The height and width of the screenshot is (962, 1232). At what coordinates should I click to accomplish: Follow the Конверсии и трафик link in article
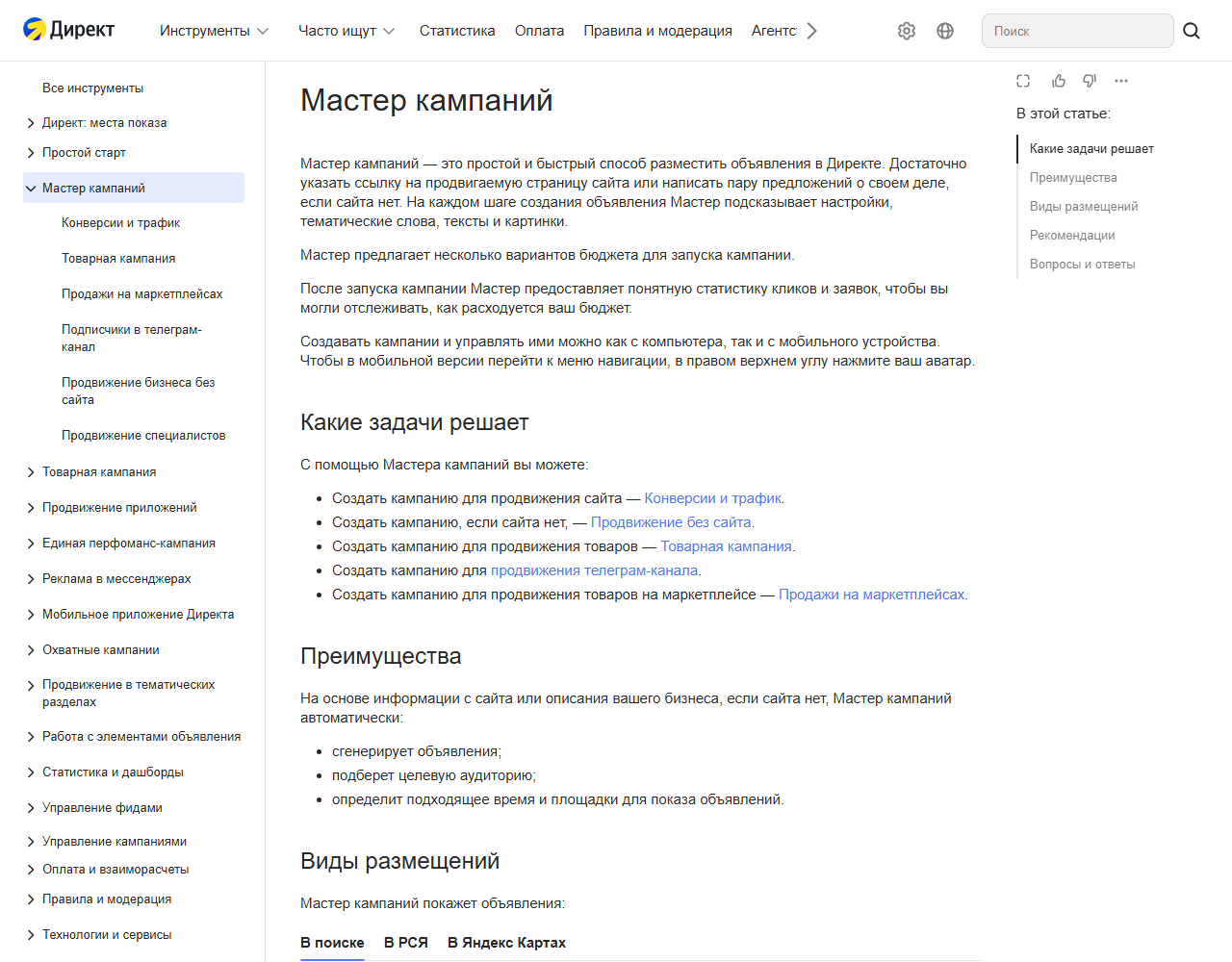coord(712,498)
